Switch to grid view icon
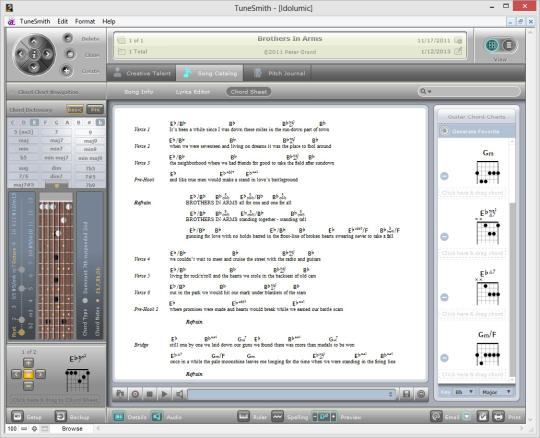This screenshot has height=438, width=540. coord(492,45)
